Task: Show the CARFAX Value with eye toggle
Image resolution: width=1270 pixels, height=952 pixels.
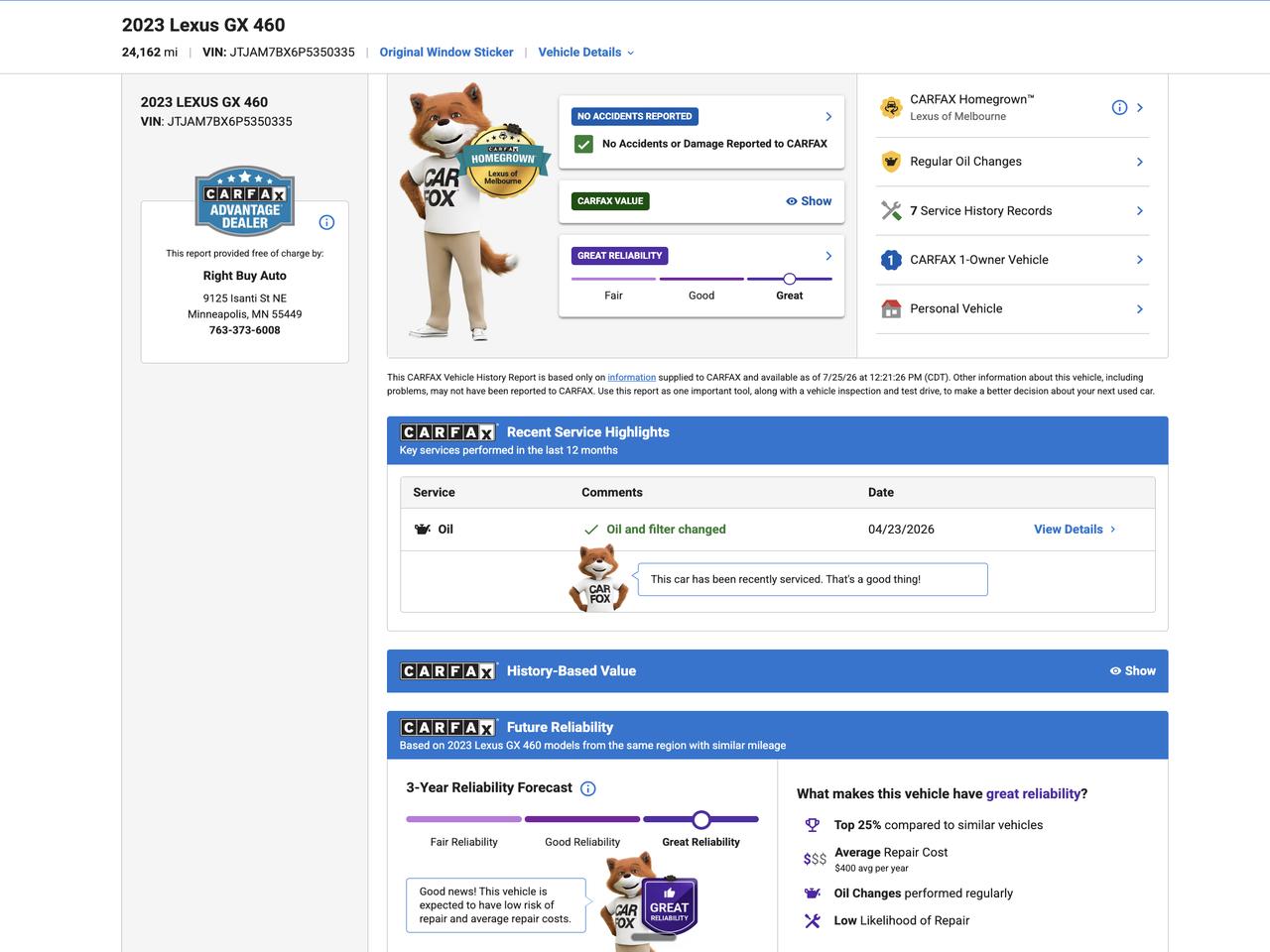Action: coord(809,201)
